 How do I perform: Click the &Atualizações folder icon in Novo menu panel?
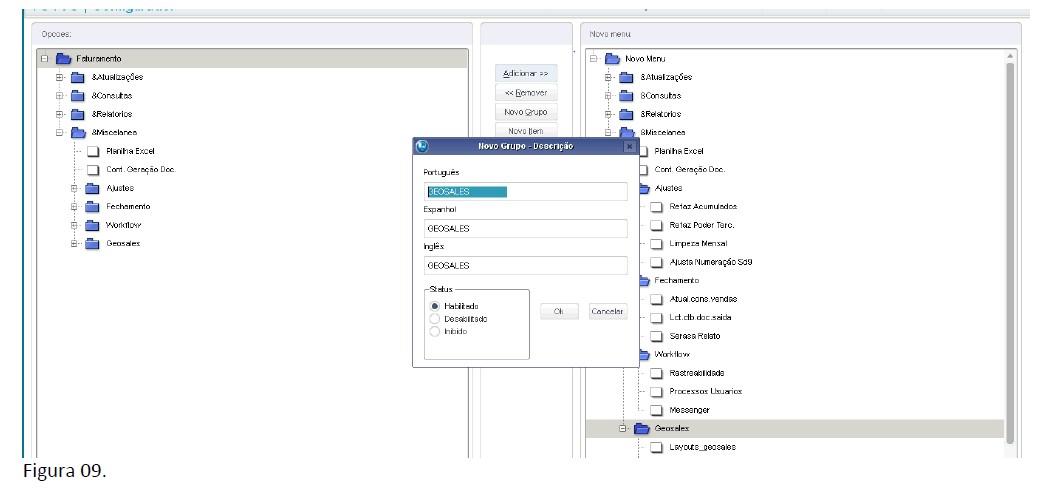[626, 77]
